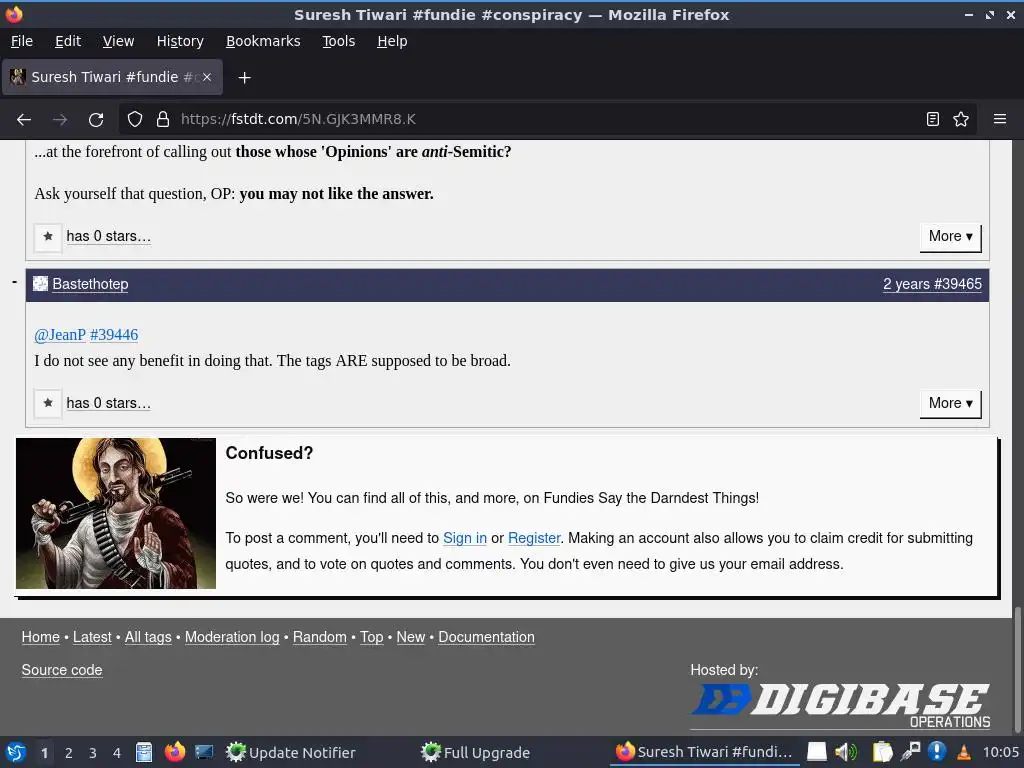Open the Source code link
The width and height of the screenshot is (1024, 768).
tap(62, 670)
